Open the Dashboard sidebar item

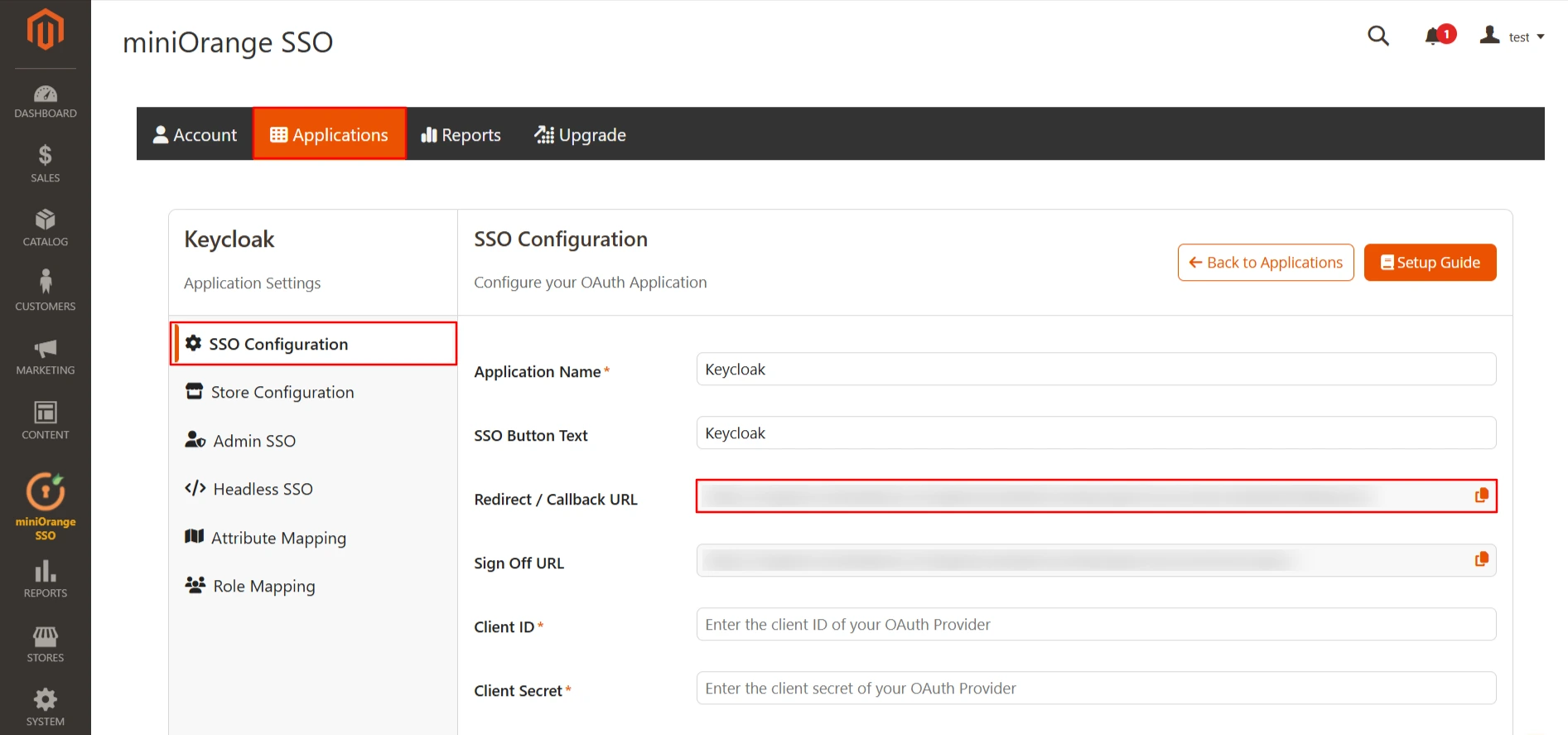[x=46, y=102]
